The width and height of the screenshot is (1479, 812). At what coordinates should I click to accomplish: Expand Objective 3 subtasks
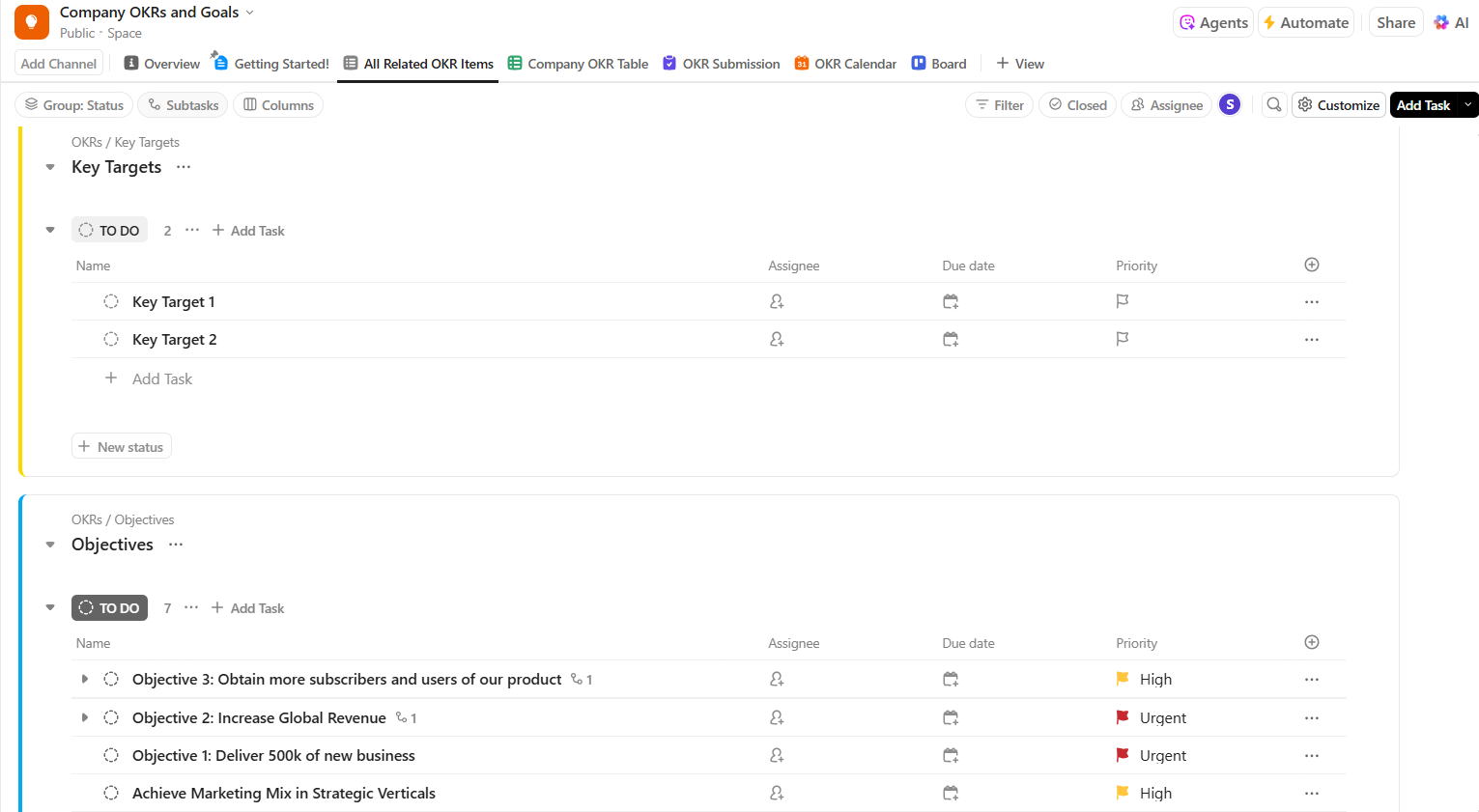pos(85,680)
